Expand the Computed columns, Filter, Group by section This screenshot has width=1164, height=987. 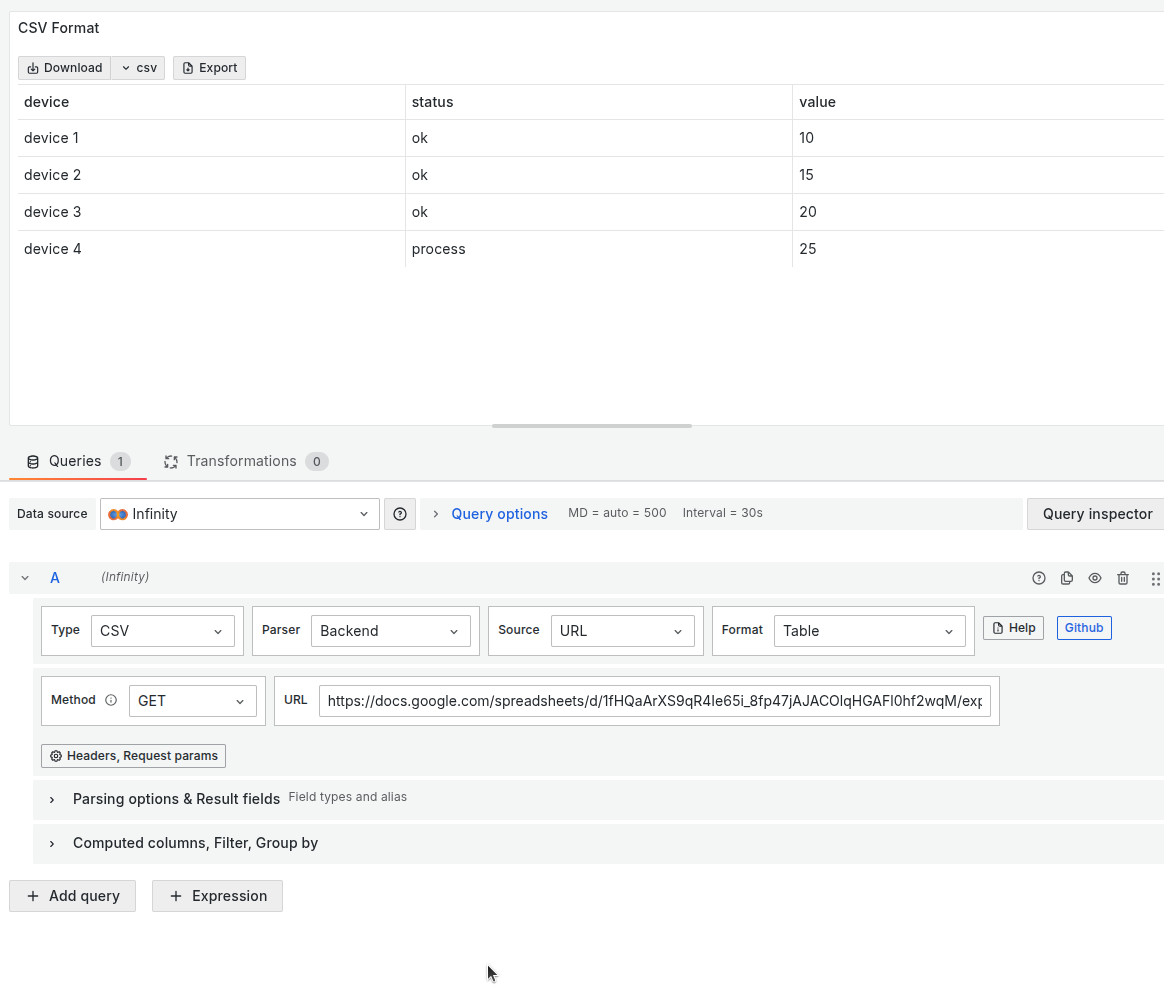coord(195,843)
